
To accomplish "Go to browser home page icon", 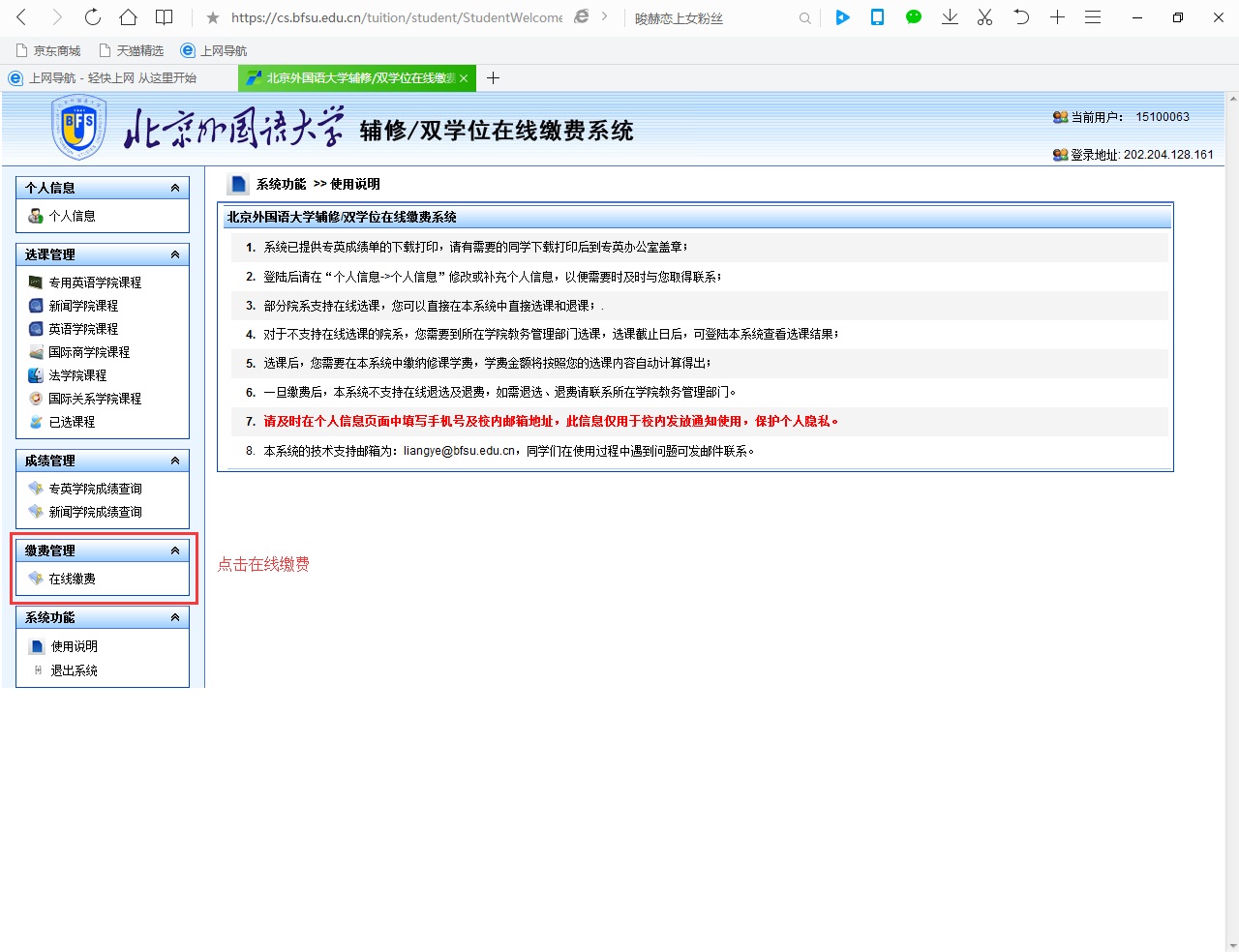I will 128,17.
